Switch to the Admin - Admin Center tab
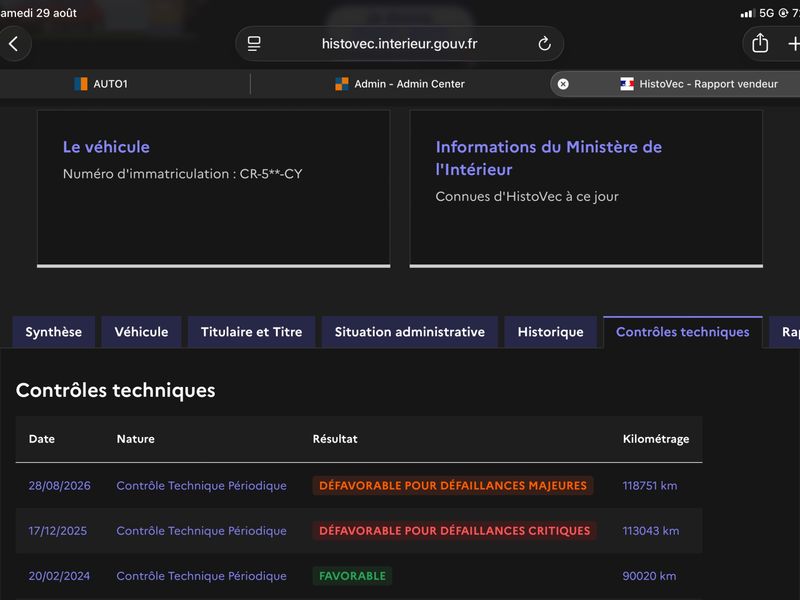The width and height of the screenshot is (800, 600). pyautogui.click(x=399, y=84)
